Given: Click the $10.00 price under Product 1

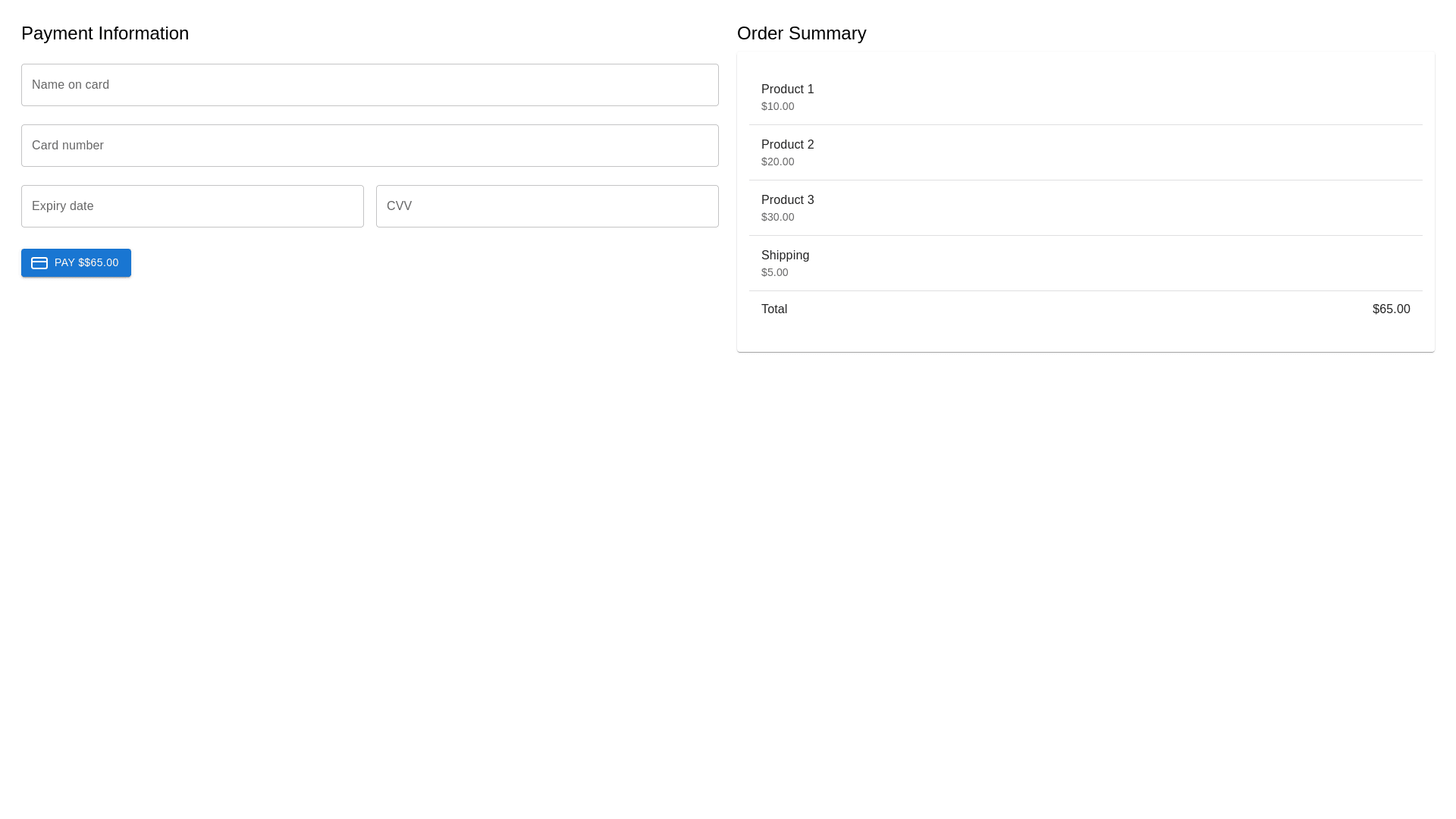Looking at the screenshot, I should pyautogui.click(x=777, y=107).
